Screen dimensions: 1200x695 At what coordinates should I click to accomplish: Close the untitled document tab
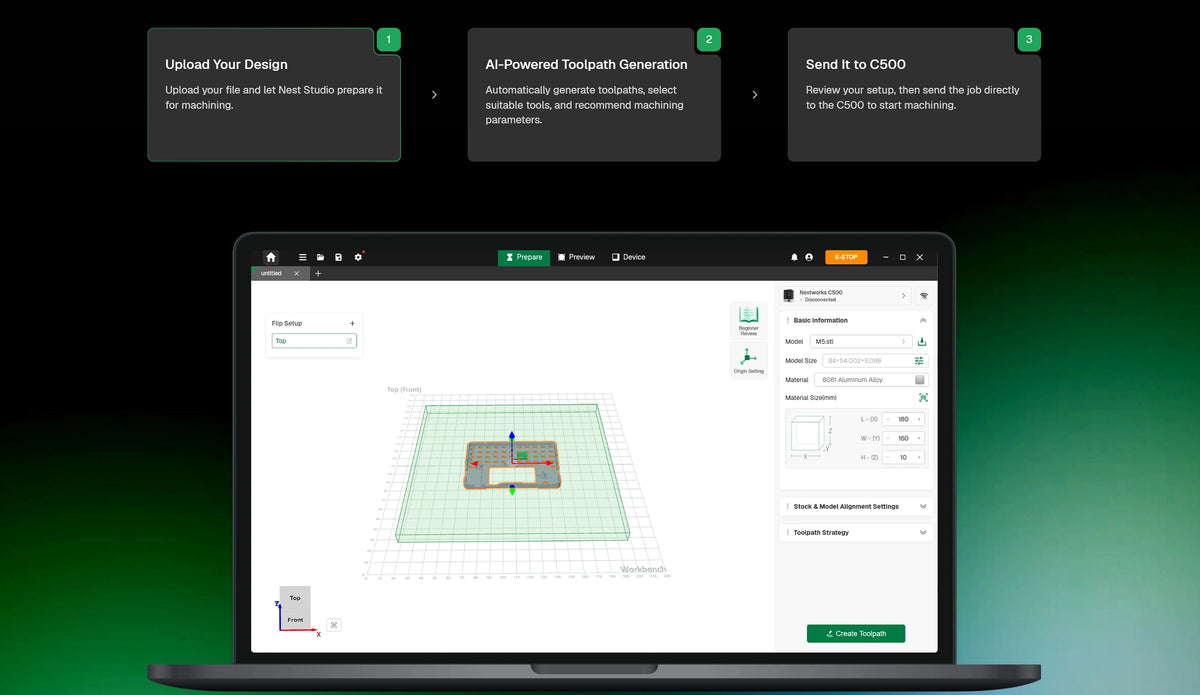(x=296, y=273)
